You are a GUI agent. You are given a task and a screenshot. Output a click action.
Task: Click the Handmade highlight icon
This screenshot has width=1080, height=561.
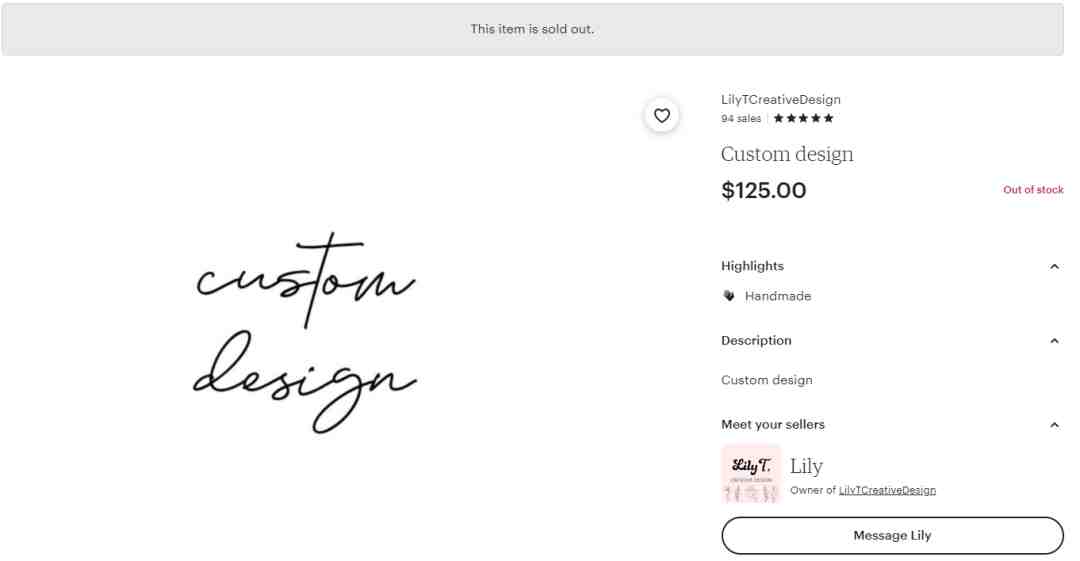pyautogui.click(x=729, y=296)
